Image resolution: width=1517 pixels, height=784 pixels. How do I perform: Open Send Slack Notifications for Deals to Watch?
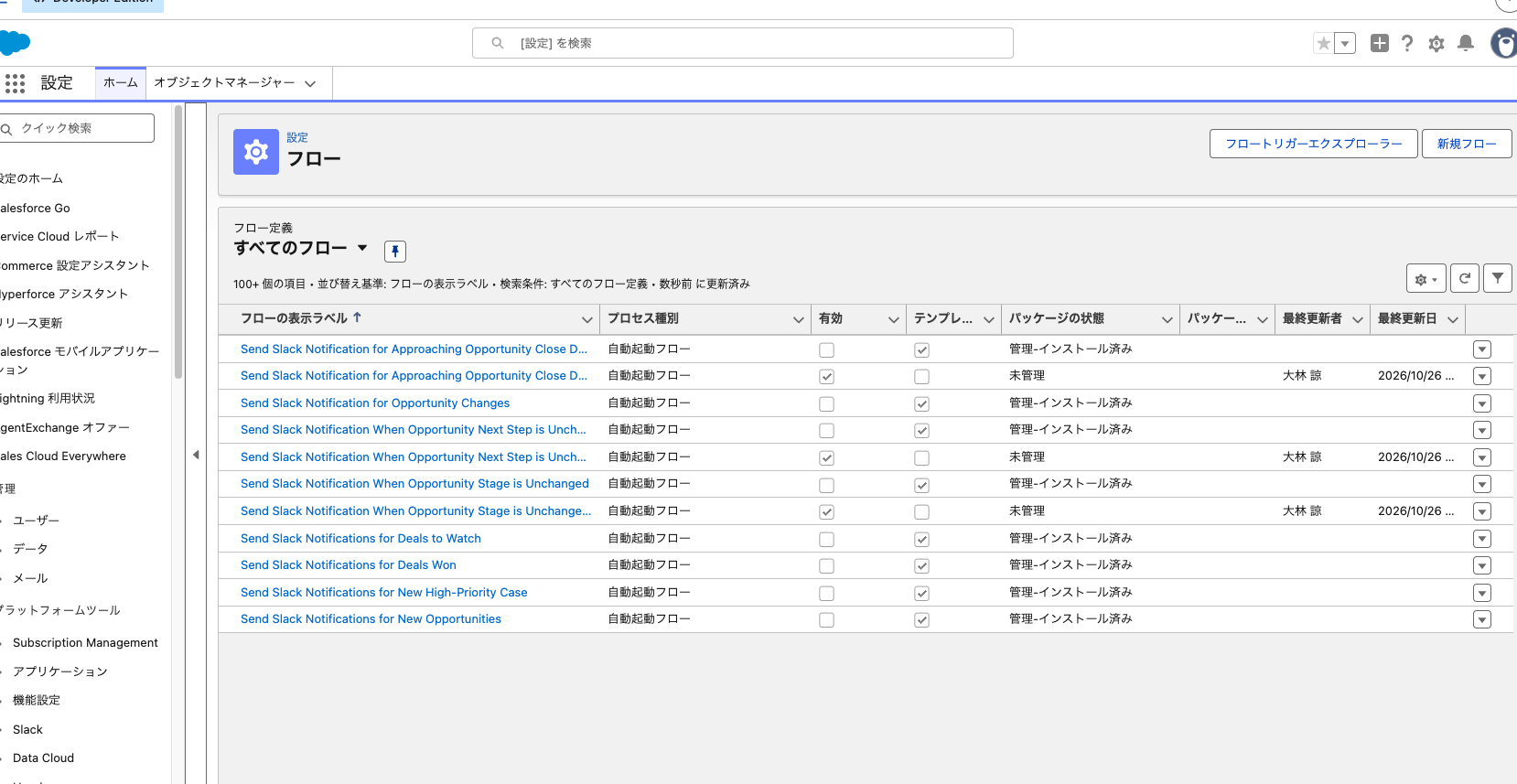[360, 538]
